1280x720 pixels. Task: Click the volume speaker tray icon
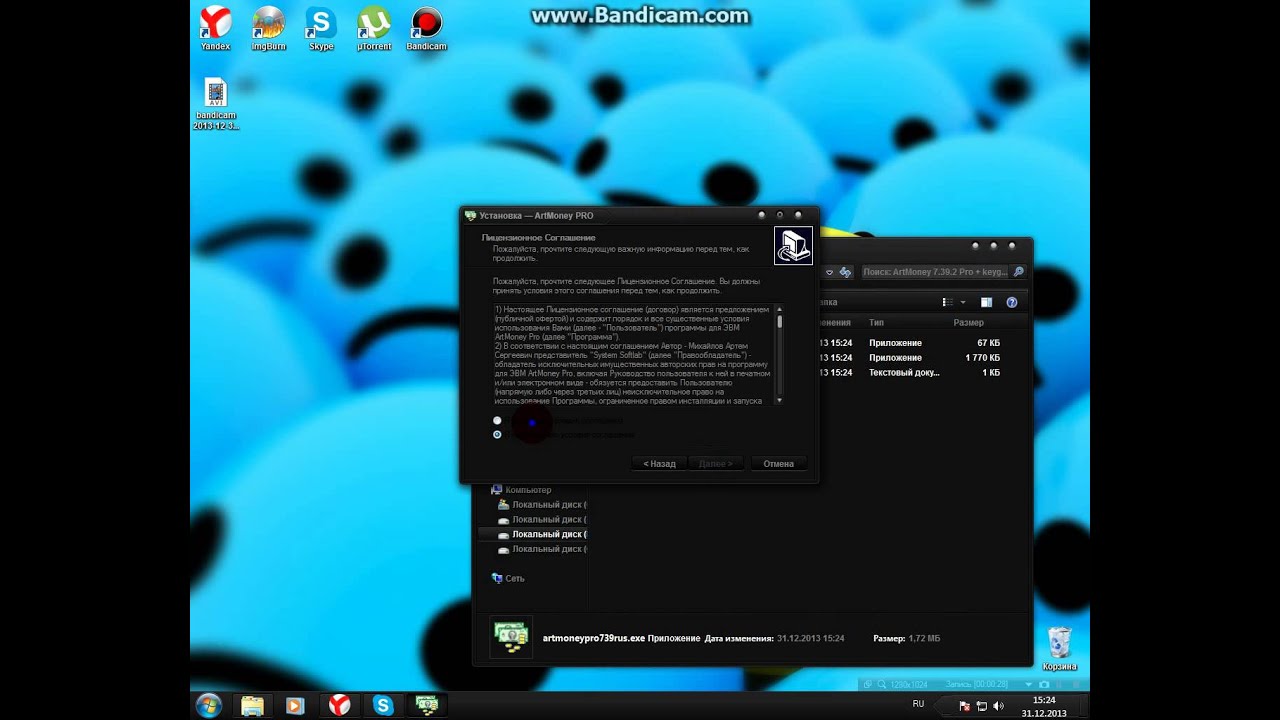click(998, 706)
